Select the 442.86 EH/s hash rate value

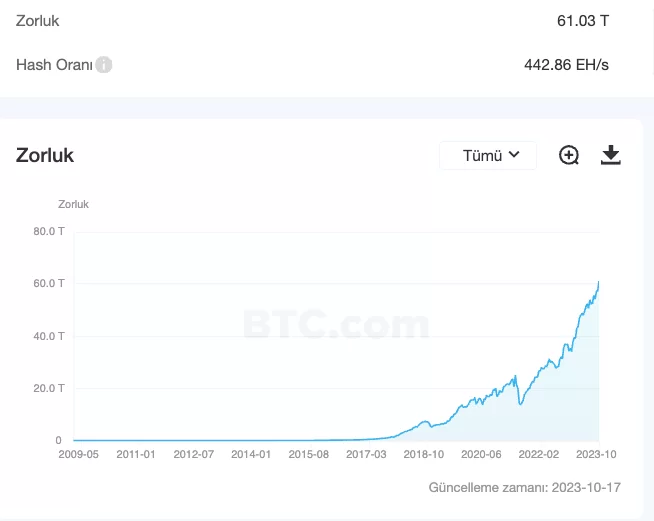pos(566,65)
